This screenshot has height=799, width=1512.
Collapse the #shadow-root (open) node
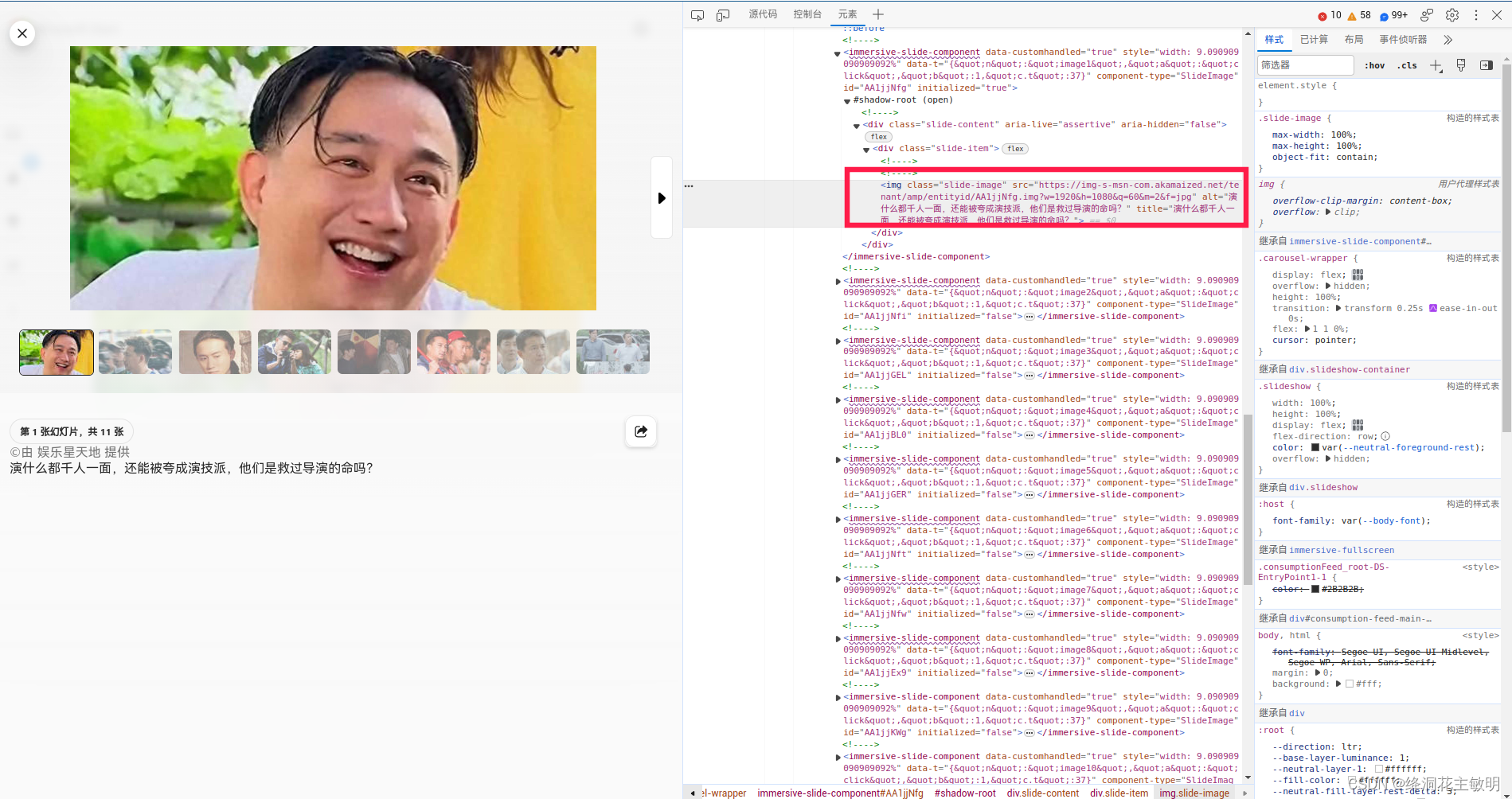click(847, 101)
